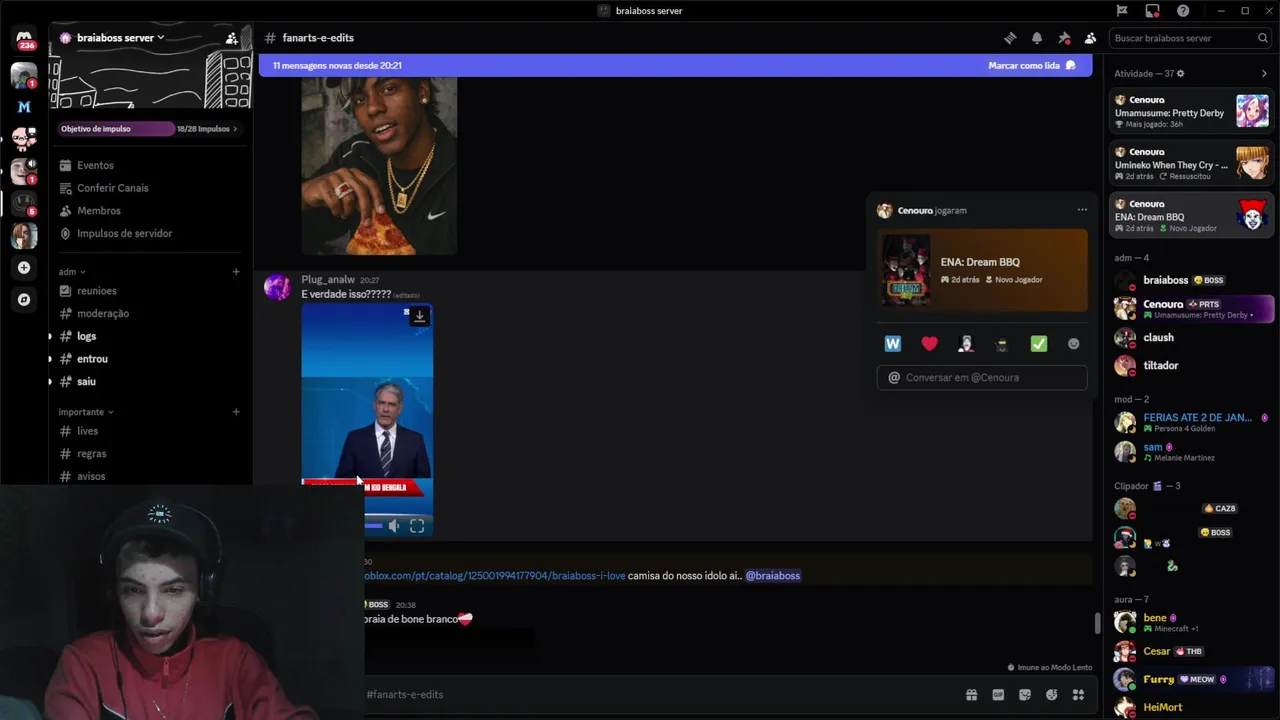Mute the video volume icon
1280x720 pixels.
point(394,526)
